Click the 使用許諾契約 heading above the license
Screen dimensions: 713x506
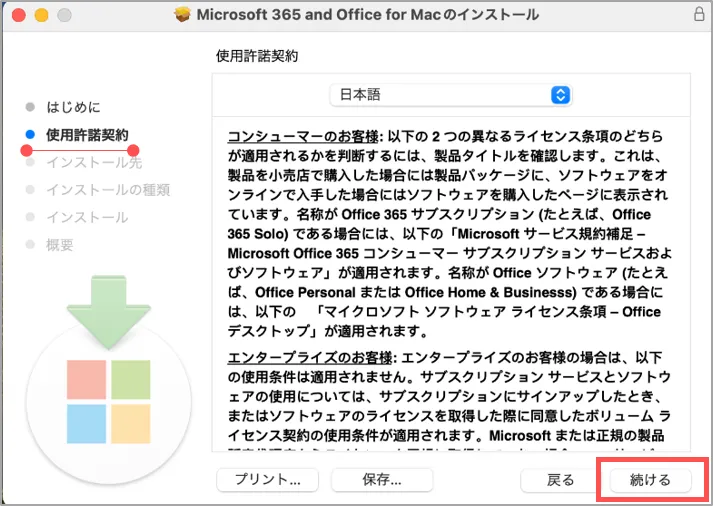click(x=257, y=56)
